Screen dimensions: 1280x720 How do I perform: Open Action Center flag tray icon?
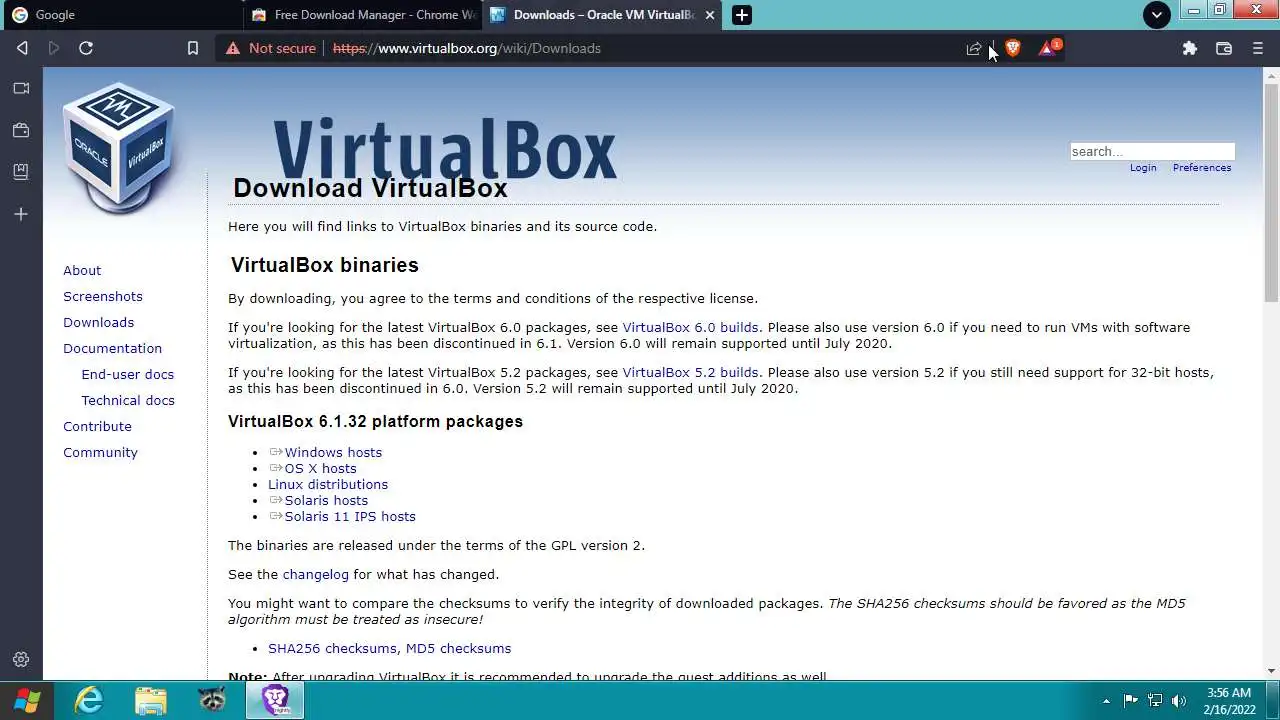click(1131, 700)
